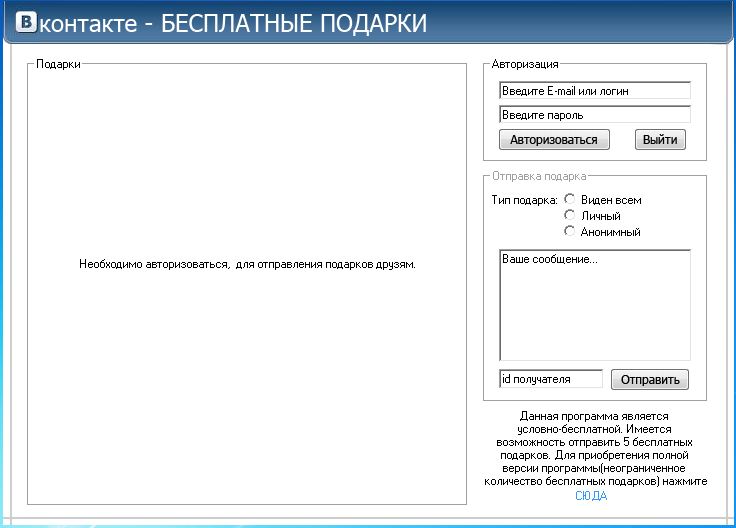This screenshot has height=528, width=736.
Task: Select the Личный gift type
Action: click(569, 215)
